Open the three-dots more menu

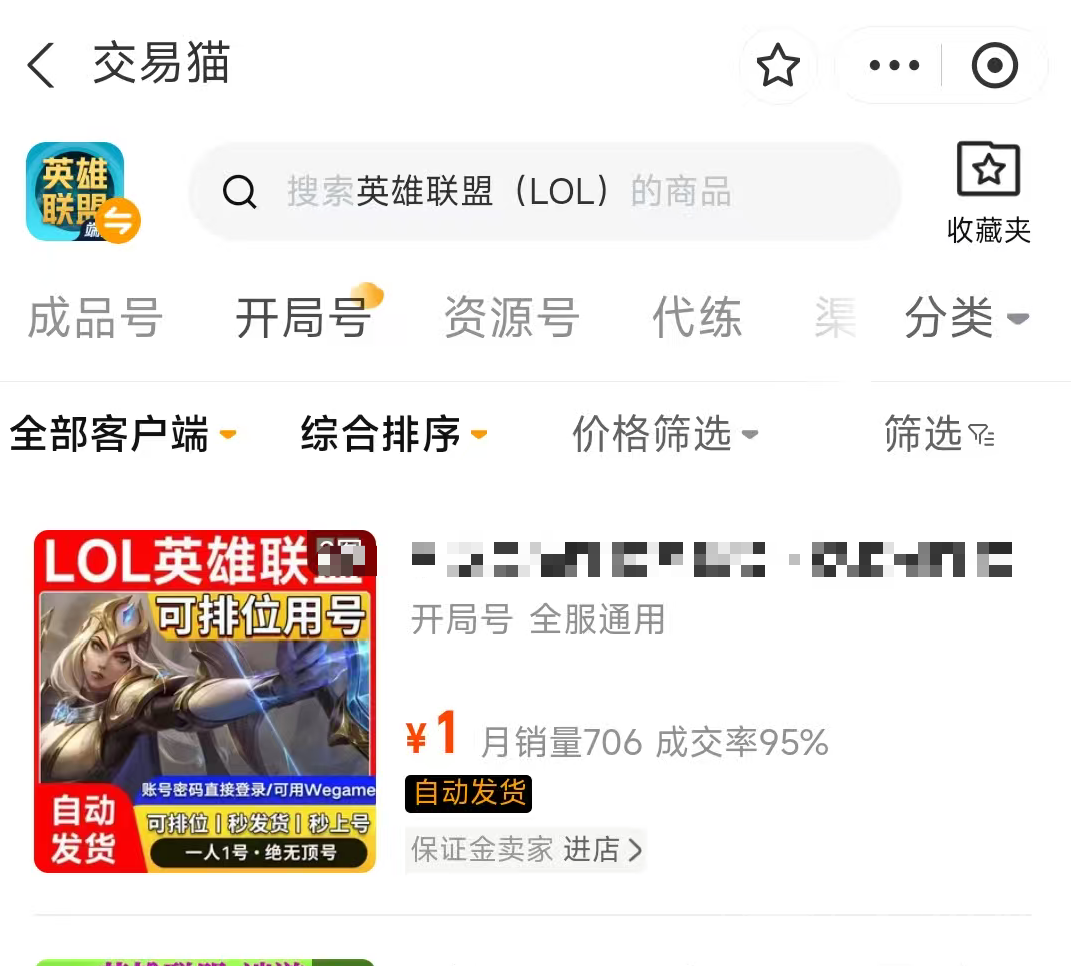click(x=894, y=66)
